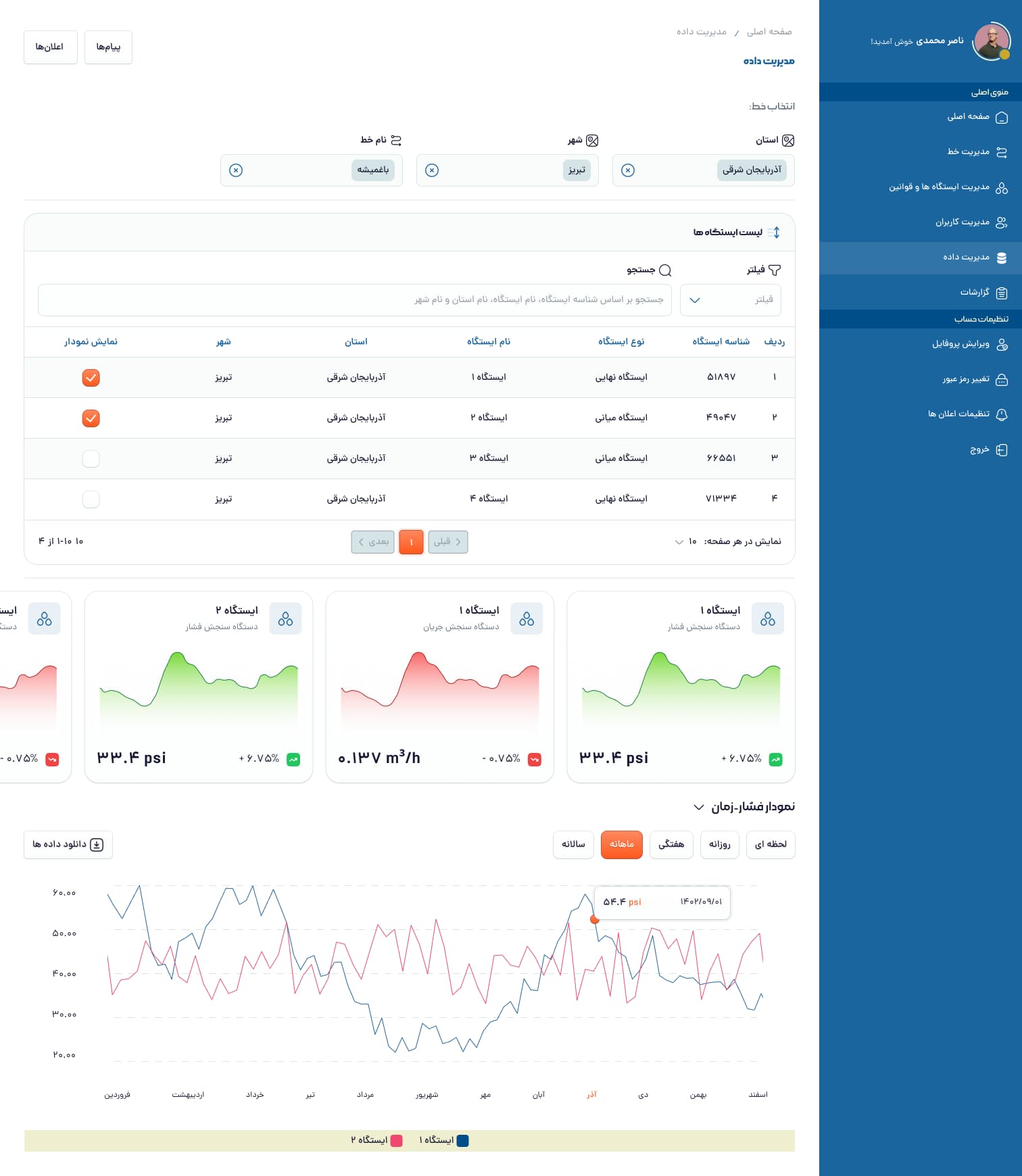Viewport: 1022px width, 1176px height.
Task: Click ایستگاه ۲ pressure sensor card icon
Action: [285, 618]
